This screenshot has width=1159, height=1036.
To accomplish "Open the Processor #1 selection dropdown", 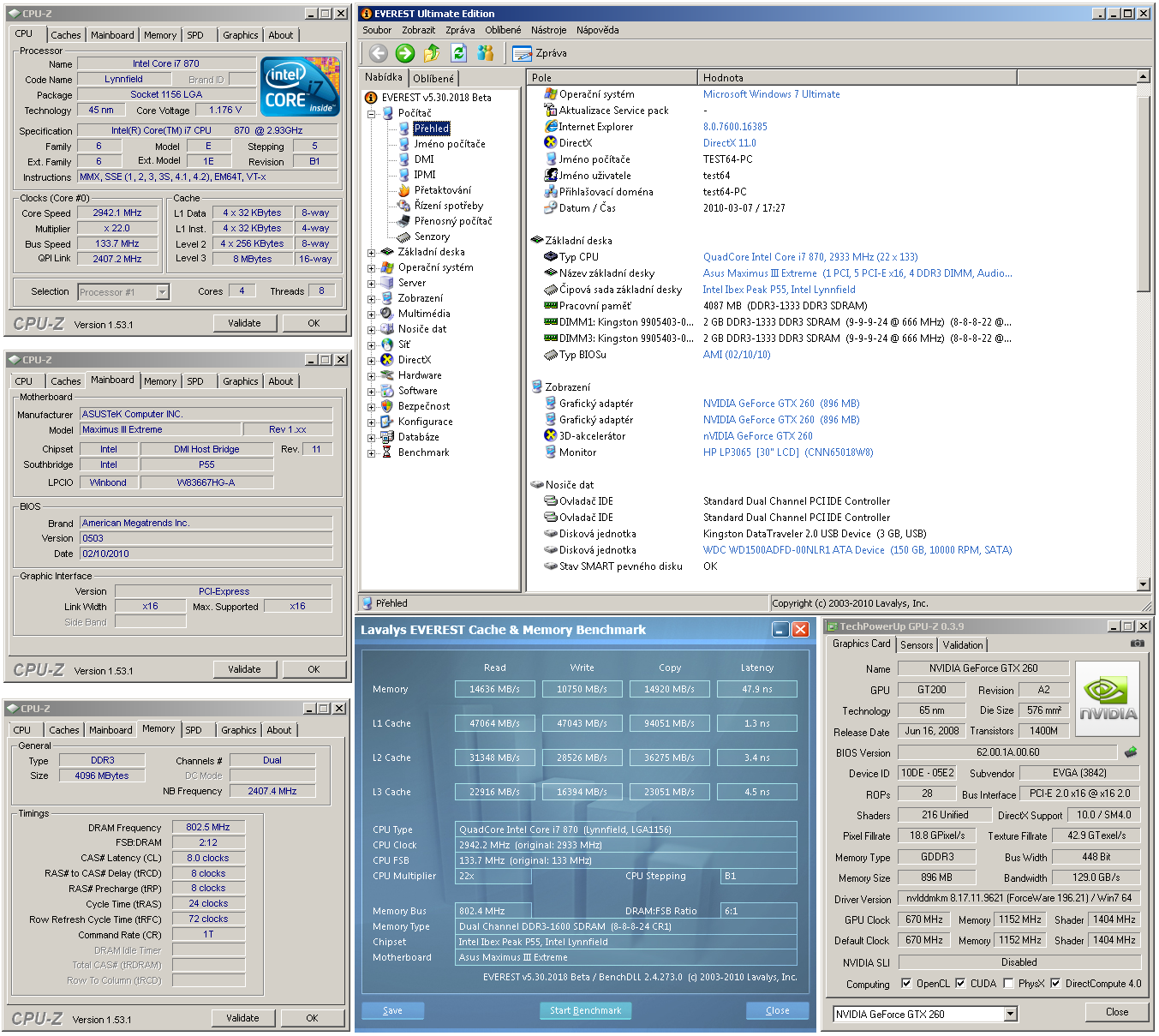I will click(162, 292).
